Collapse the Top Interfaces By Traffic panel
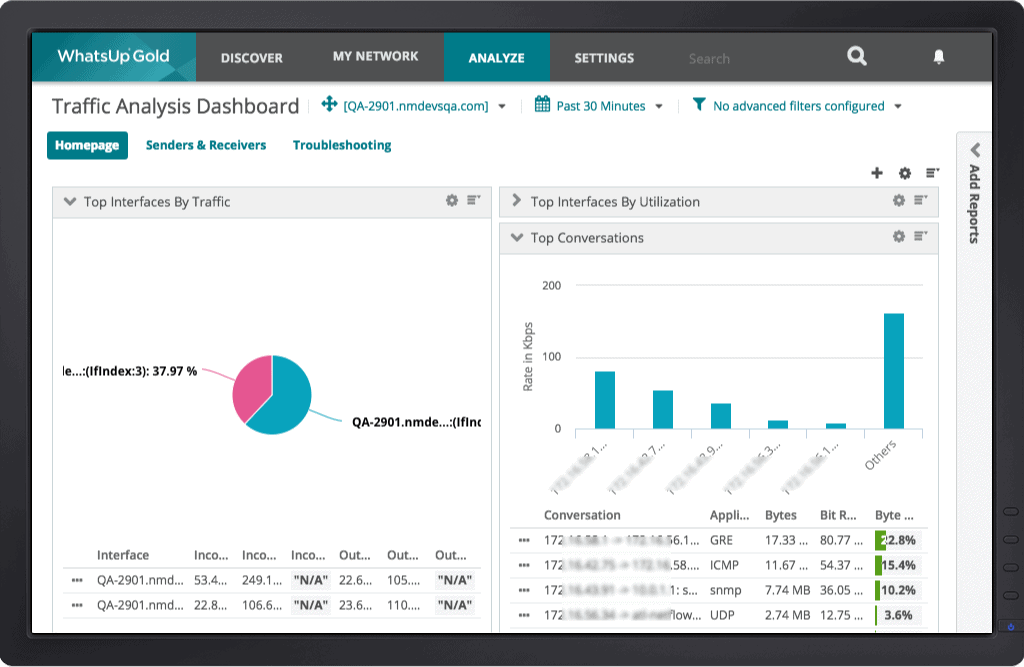This screenshot has width=1024, height=667. click(70, 202)
